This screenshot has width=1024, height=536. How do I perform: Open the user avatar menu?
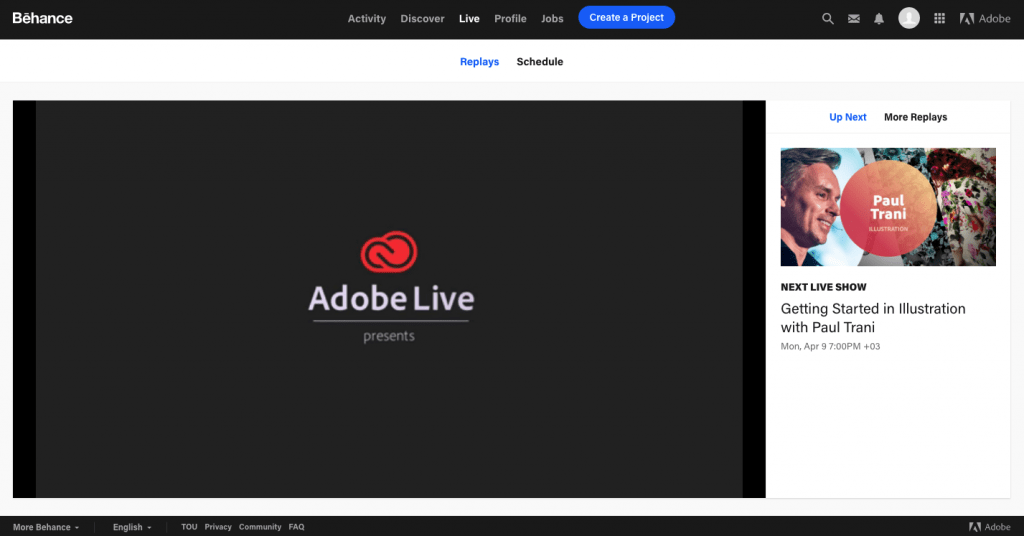click(909, 18)
